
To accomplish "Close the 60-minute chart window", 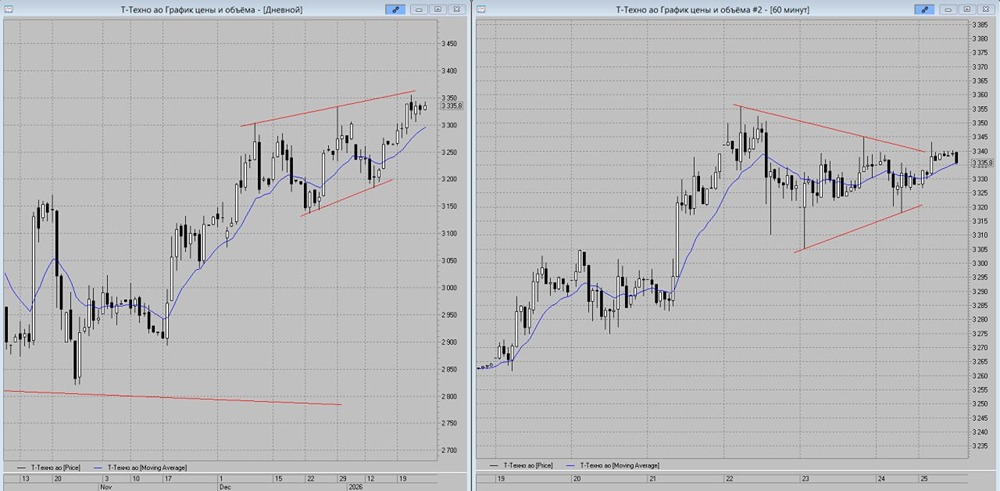I will click(x=984, y=10).
